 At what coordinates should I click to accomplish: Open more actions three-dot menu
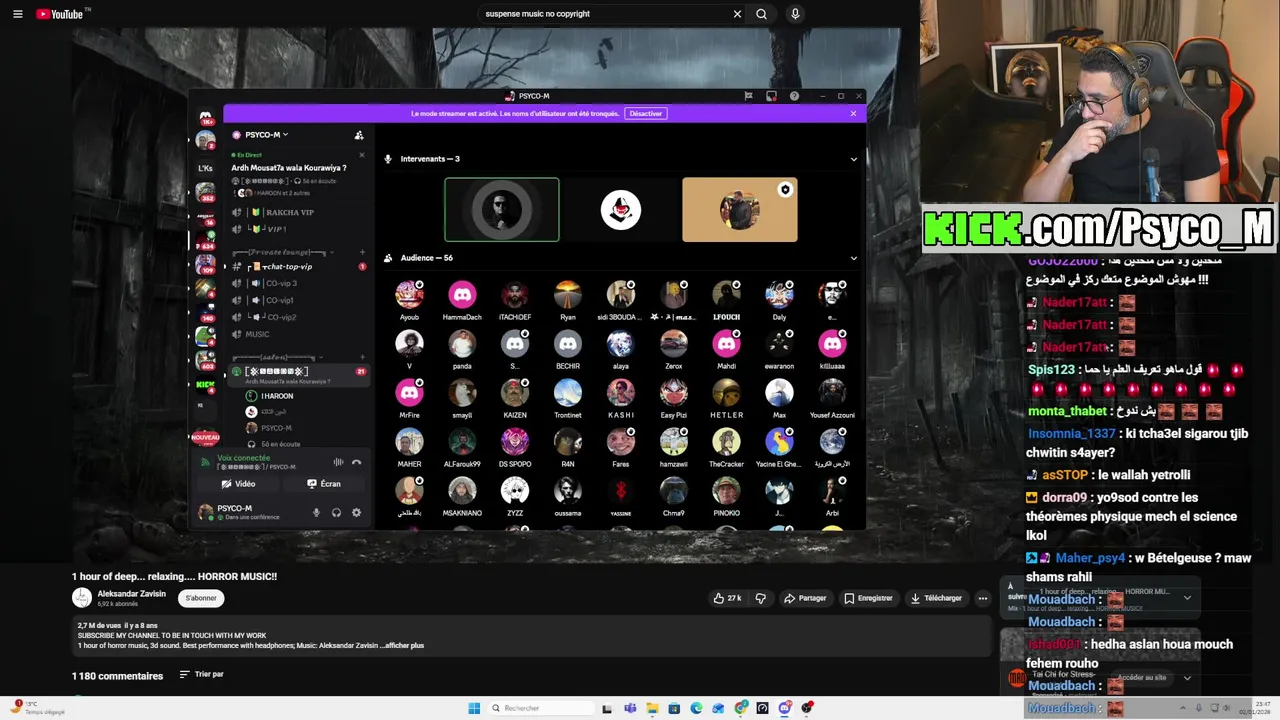point(983,598)
